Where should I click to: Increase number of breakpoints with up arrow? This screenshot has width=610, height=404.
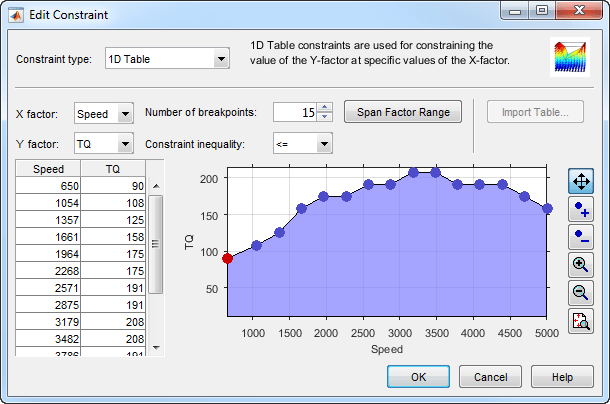324,107
